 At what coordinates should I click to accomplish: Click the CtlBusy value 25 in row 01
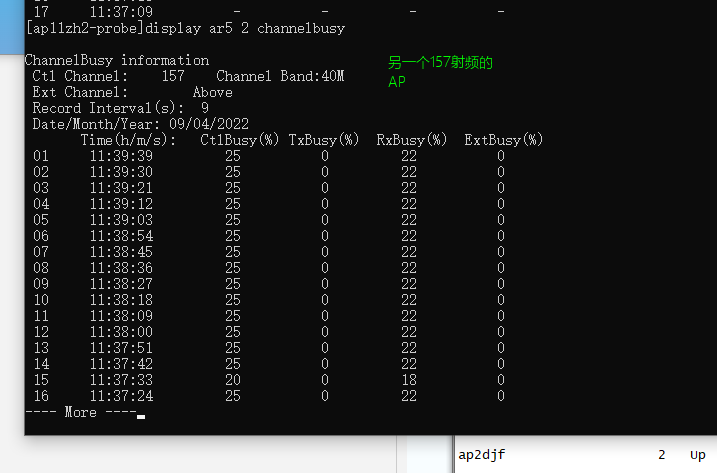[x=233, y=156]
